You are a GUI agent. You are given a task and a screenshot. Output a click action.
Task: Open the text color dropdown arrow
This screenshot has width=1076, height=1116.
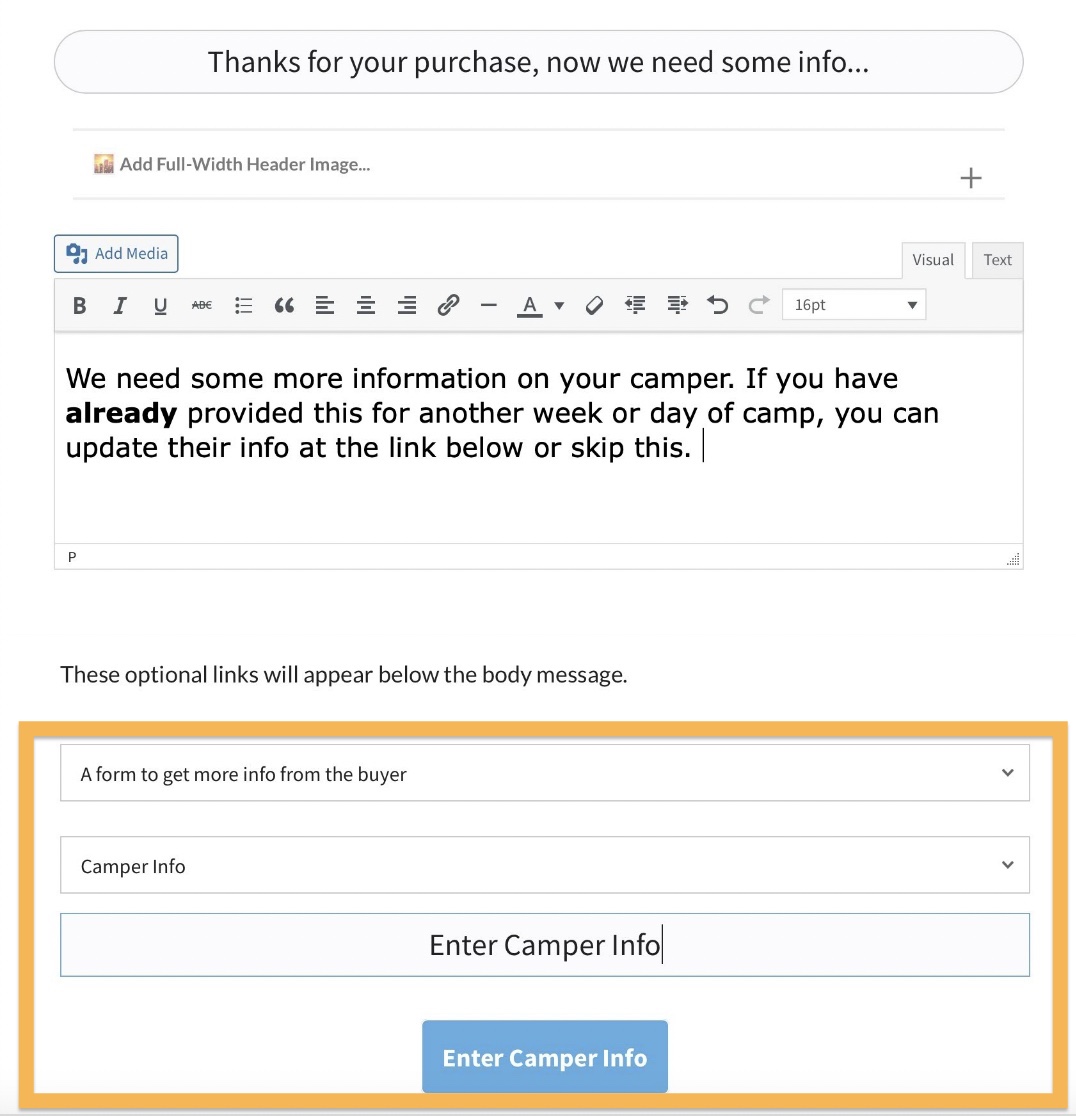[x=559, y=306]
